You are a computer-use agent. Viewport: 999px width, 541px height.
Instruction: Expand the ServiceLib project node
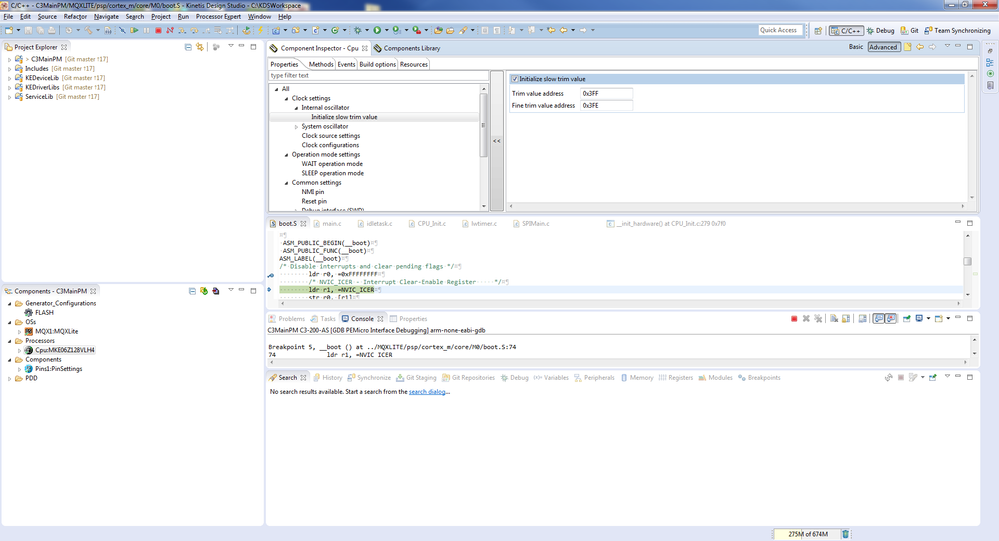(9, 97)
